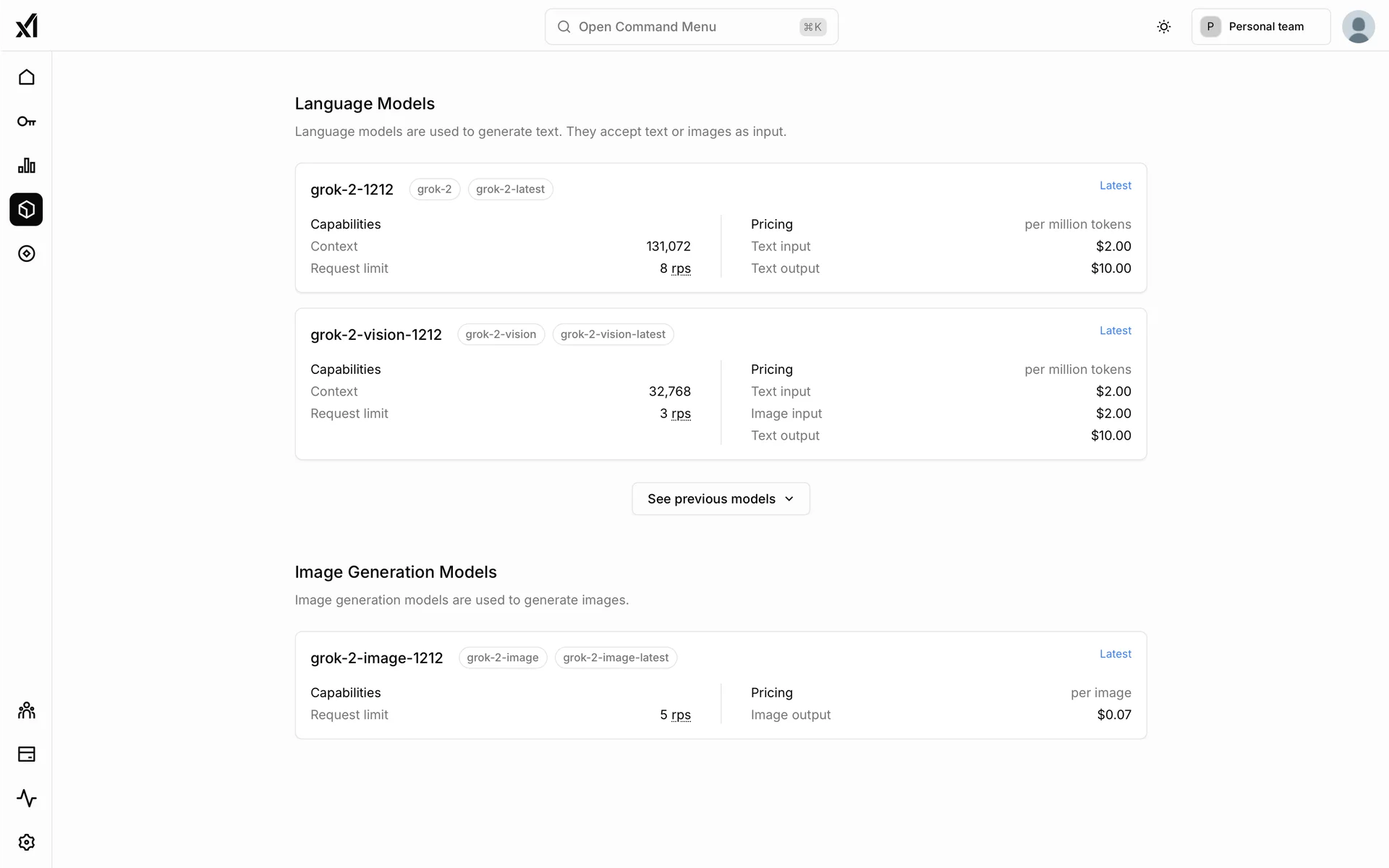
Task: Open the Billing card icon
Action: 27,754
